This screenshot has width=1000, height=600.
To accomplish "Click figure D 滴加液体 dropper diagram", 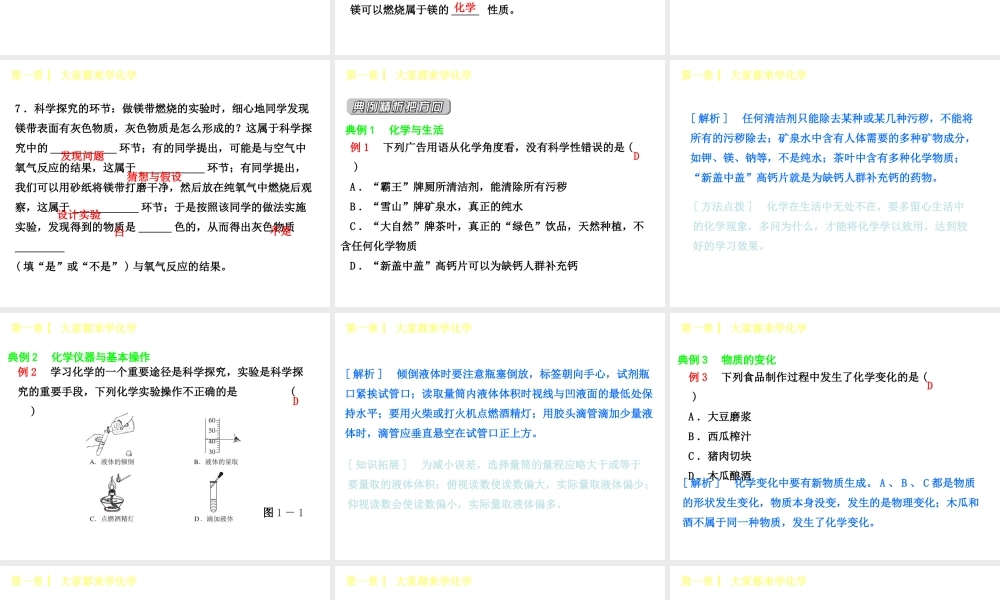I will [x=216, y=493].
